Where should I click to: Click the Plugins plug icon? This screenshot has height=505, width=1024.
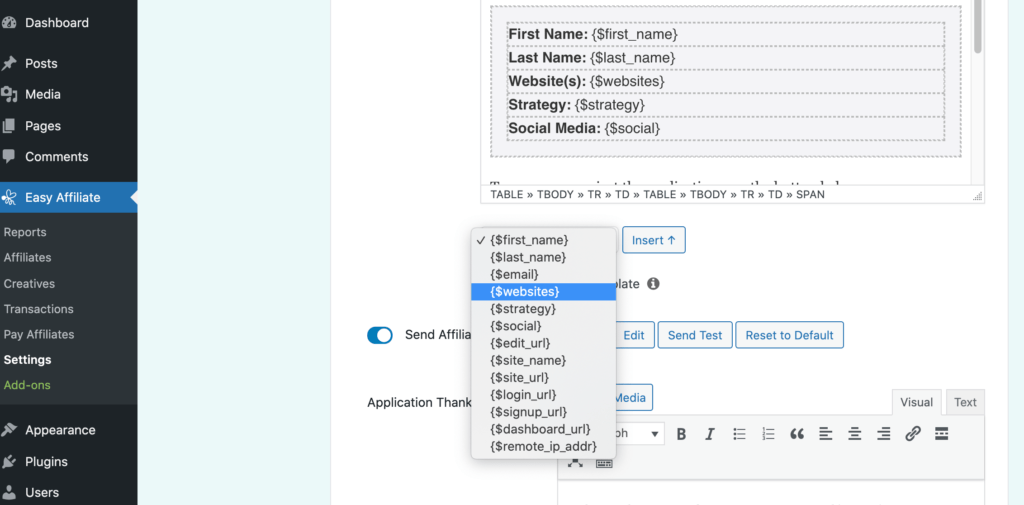pyautogui.click(x=8, y=461)
